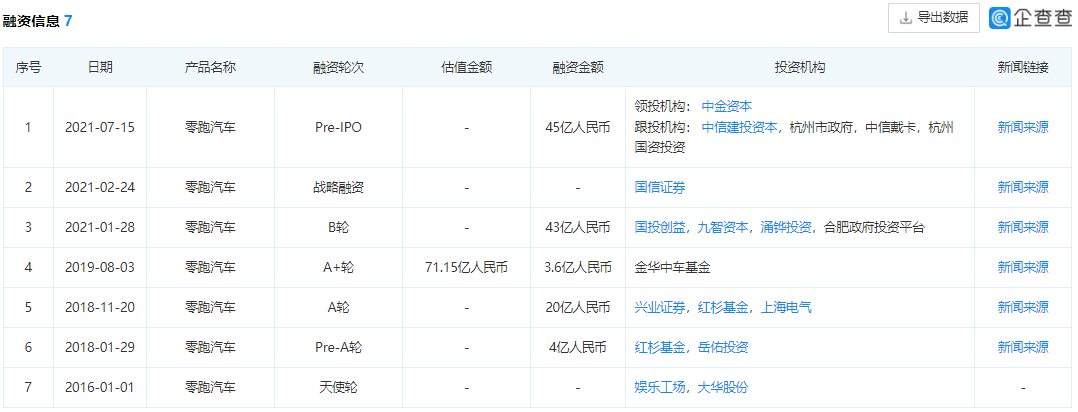This screenshot has width=1078, height=412.
Task: Click investor text 金华中车基金
Action: tap(672, 267)
